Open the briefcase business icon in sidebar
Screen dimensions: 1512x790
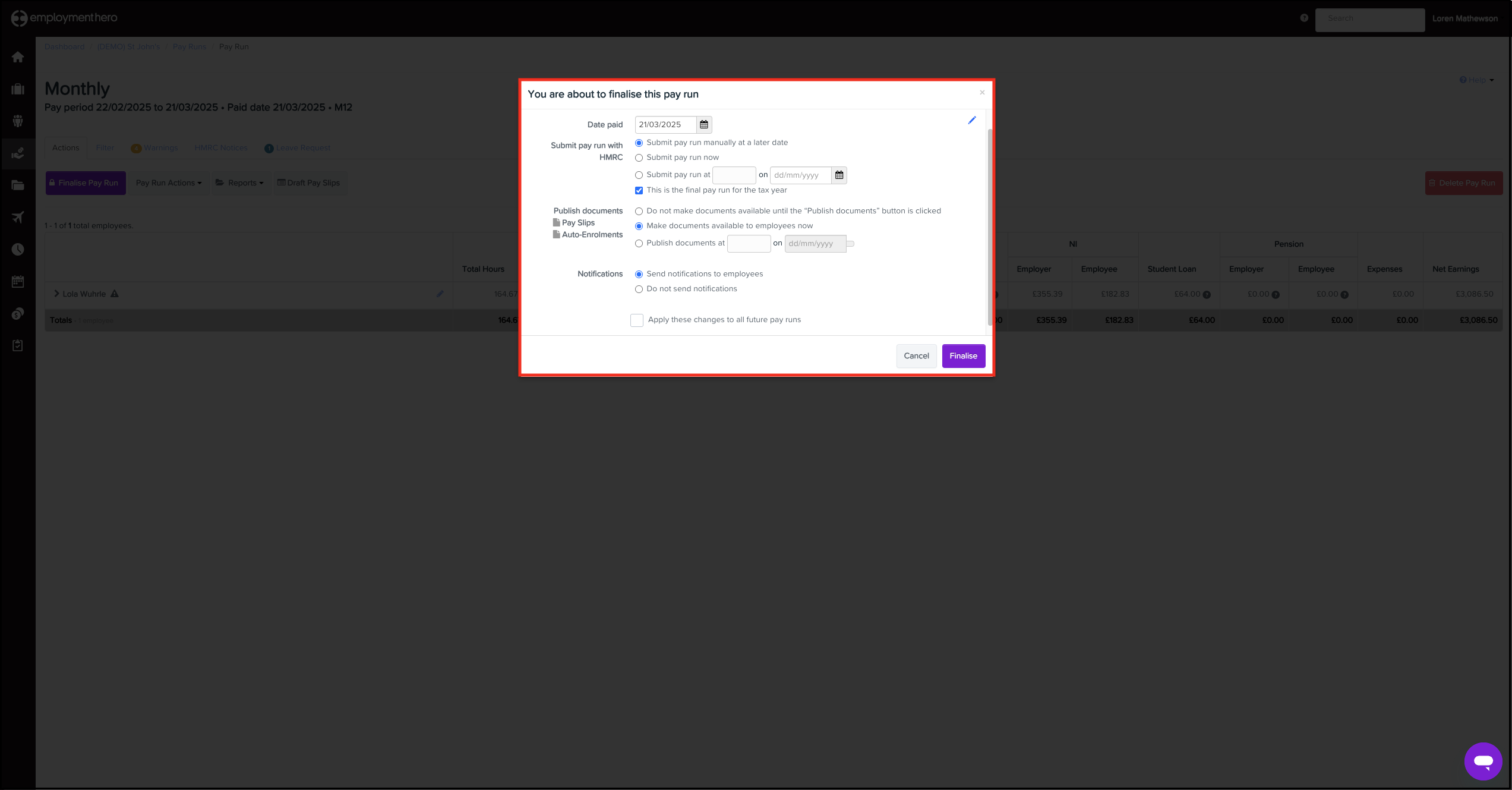[18, 89]
